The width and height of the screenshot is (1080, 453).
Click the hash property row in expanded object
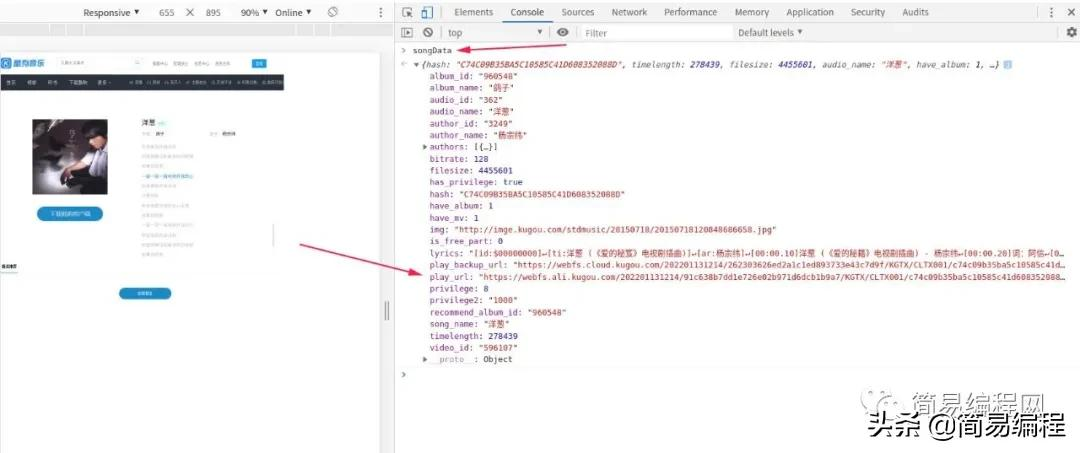pyautogui.click(x=527, y=194)
